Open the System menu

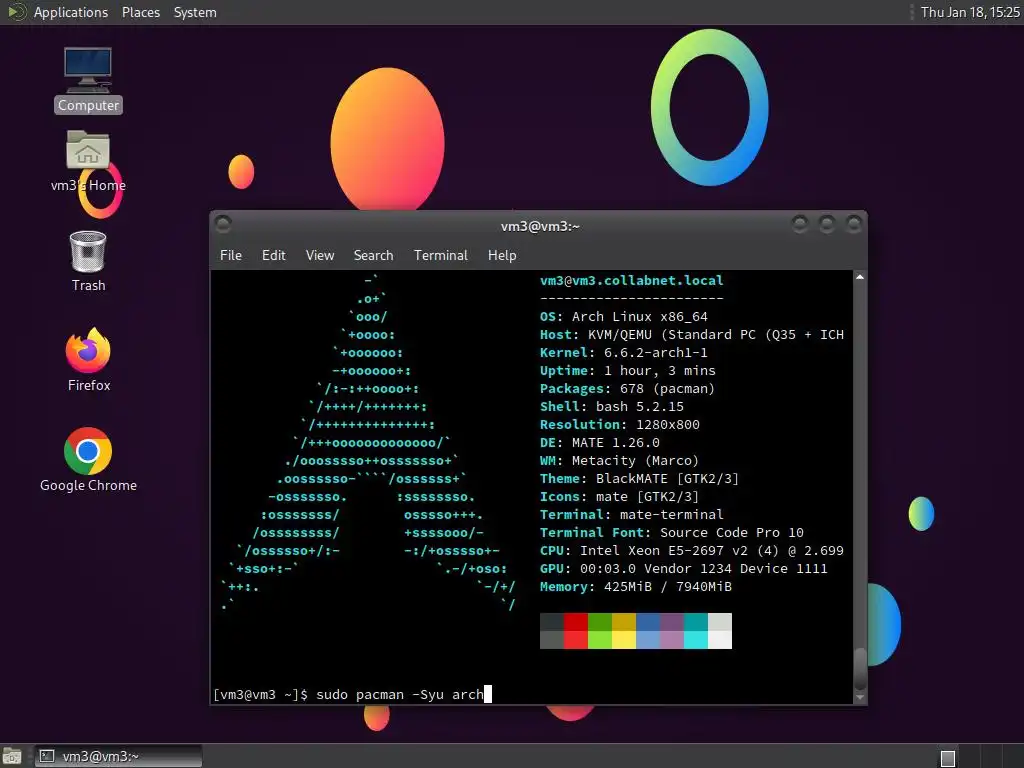pyautogui.click(x=195, y=12)
